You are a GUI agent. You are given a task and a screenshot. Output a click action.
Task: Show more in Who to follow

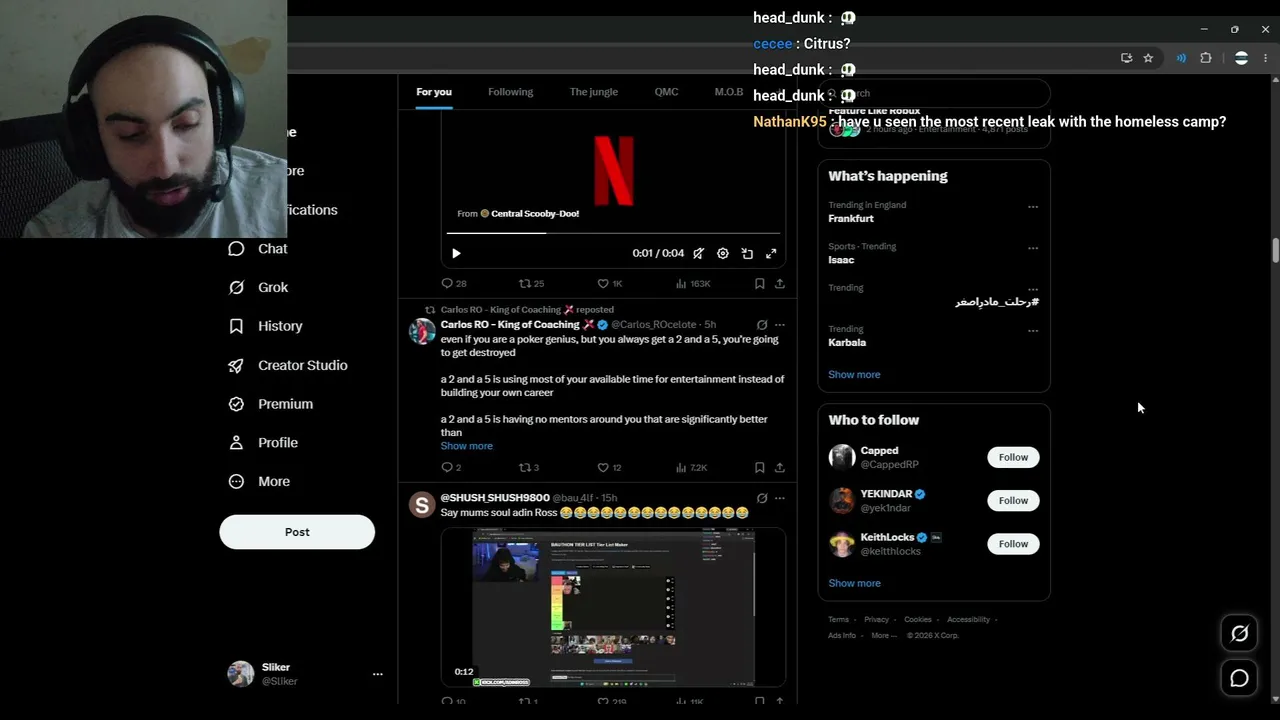point(854,583)
